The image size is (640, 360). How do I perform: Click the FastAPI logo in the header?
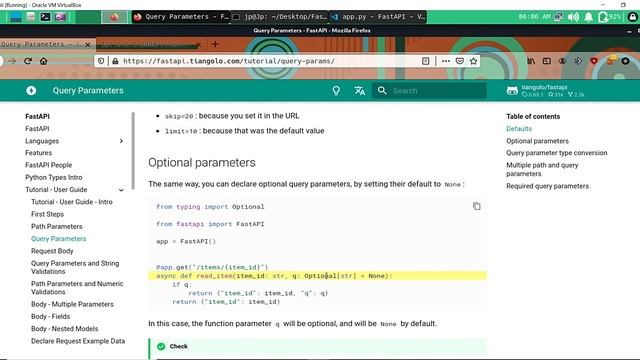pyautogui.click(x=31, y=91)
